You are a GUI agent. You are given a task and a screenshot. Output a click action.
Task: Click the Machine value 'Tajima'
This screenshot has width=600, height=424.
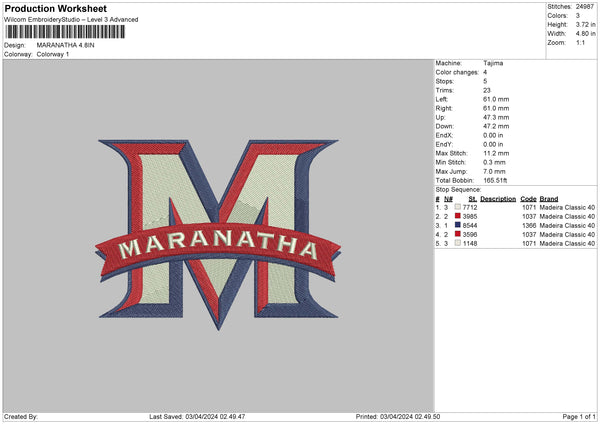493,63
